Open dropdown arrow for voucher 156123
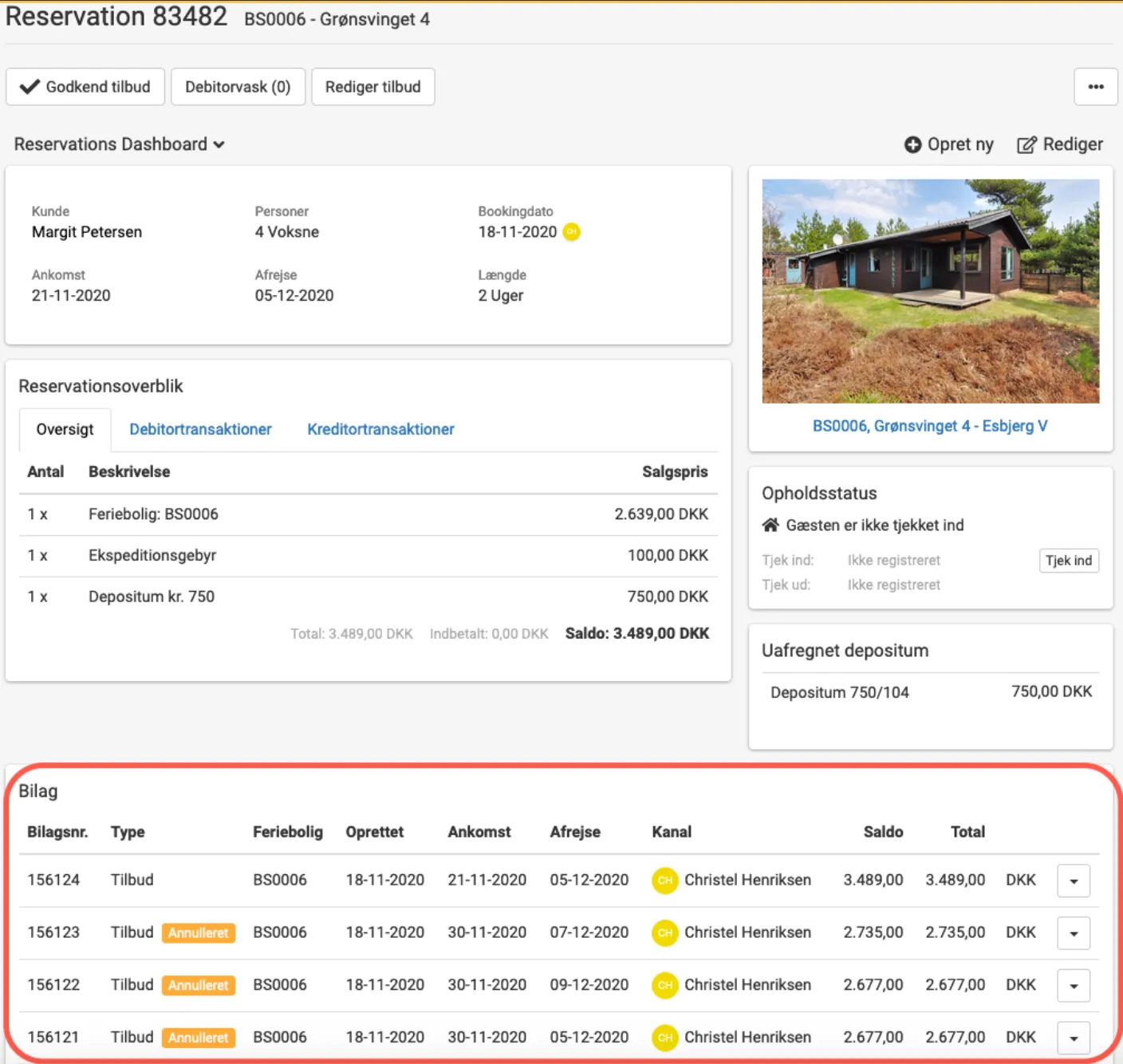 1074,933
